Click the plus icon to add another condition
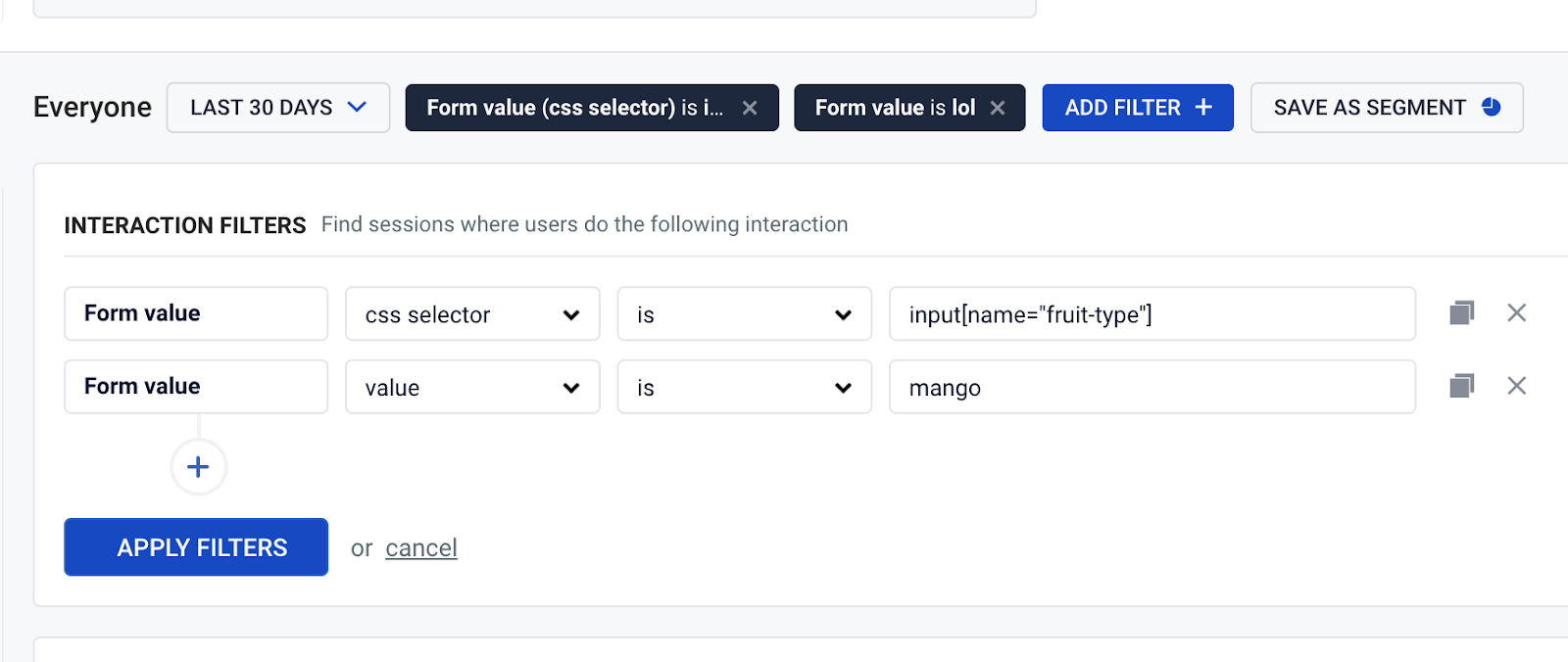The height and width of the screenshot is (662, 1568). [x=197, y=467]
